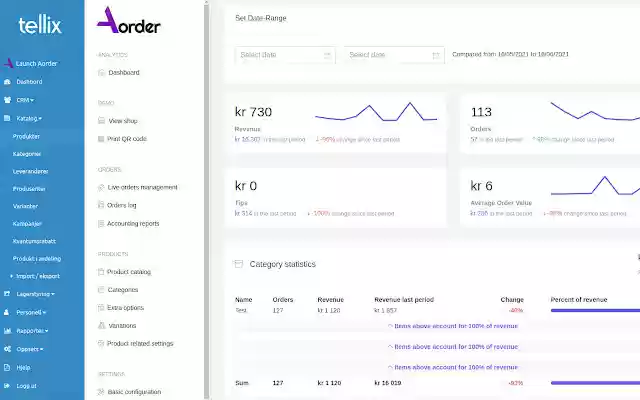Open the Hjelp link
Image resolution: width=640 pixels, height=400 pixels.
(x=23, y=367)
